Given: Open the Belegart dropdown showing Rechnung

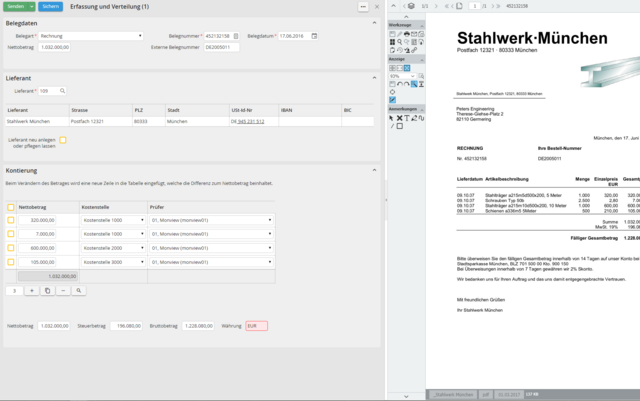Looking at the screenshot, I should (91, 36).
